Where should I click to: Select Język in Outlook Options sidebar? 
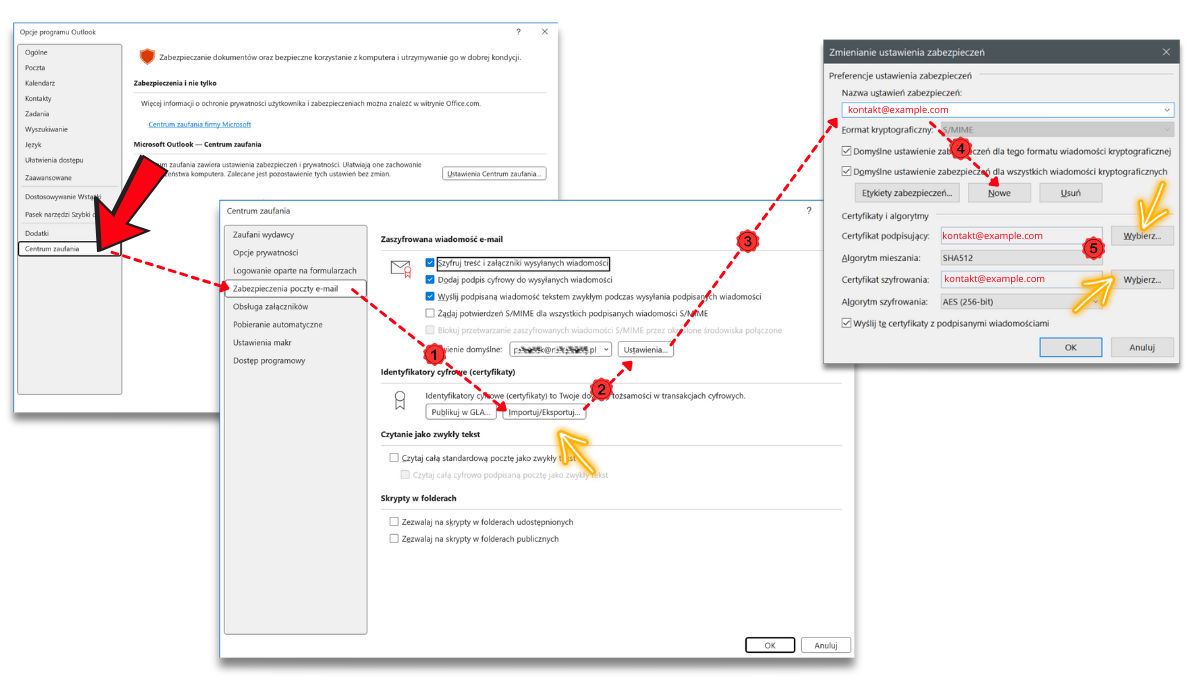pyautogui.click(x=33, y=145)
